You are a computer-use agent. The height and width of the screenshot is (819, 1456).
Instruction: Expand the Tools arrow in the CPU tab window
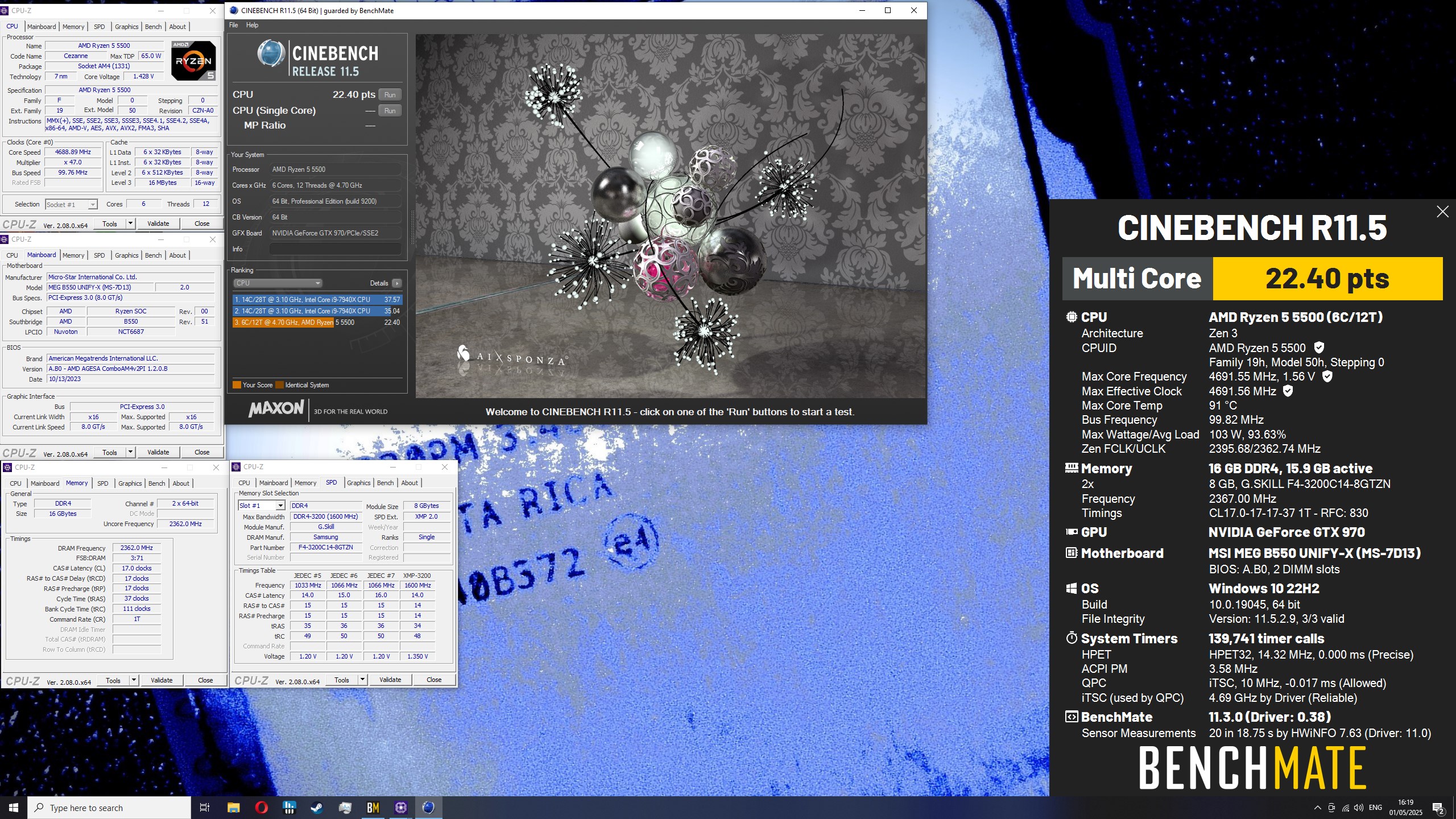tap(130, 224)
